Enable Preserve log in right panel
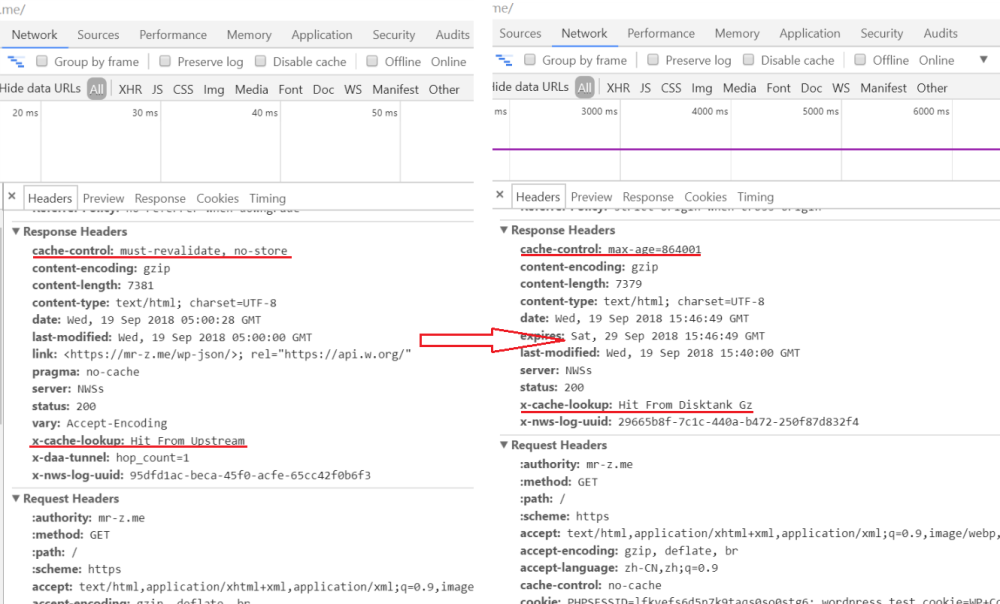1000x604 pixels. [x=653, y=60]
